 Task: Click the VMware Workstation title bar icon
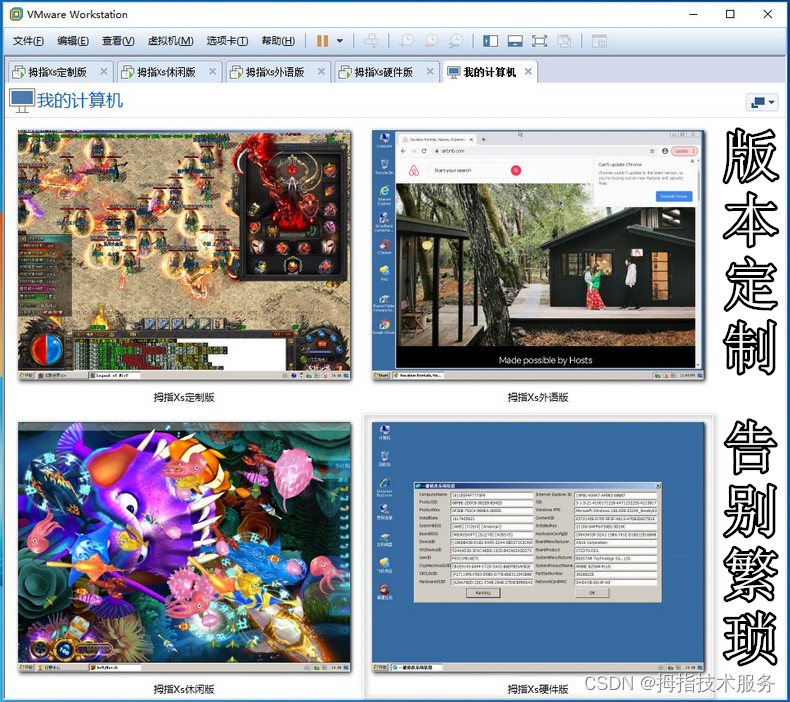pos(16,14)
